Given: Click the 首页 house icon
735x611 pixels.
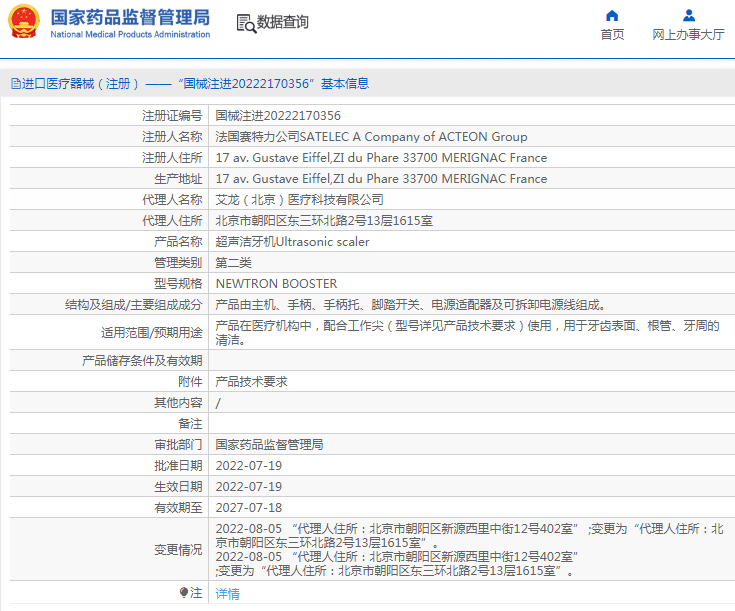Looking at the screenshot, I should pos(612,15).
